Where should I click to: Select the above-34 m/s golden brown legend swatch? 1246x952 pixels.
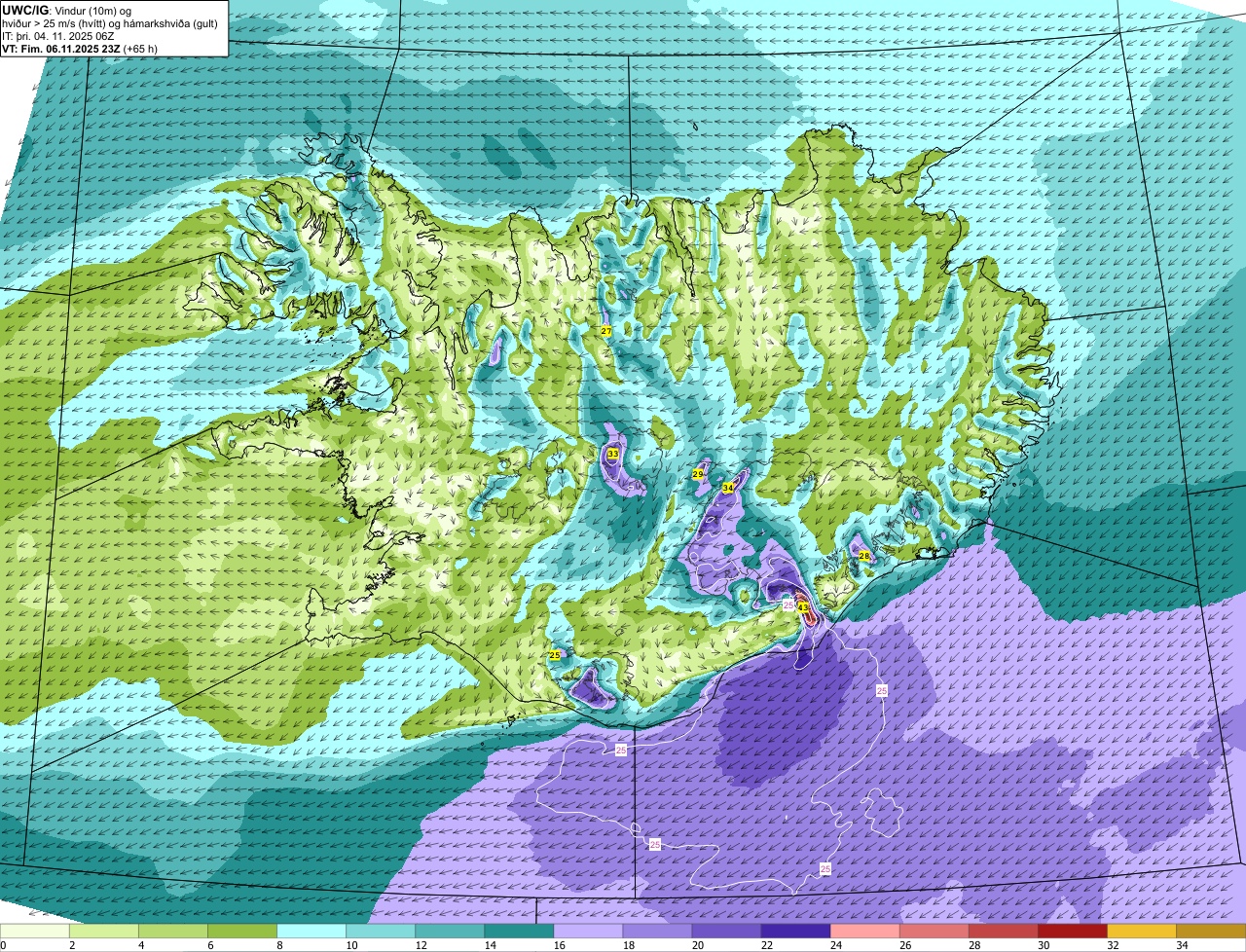pos(1211,932)
